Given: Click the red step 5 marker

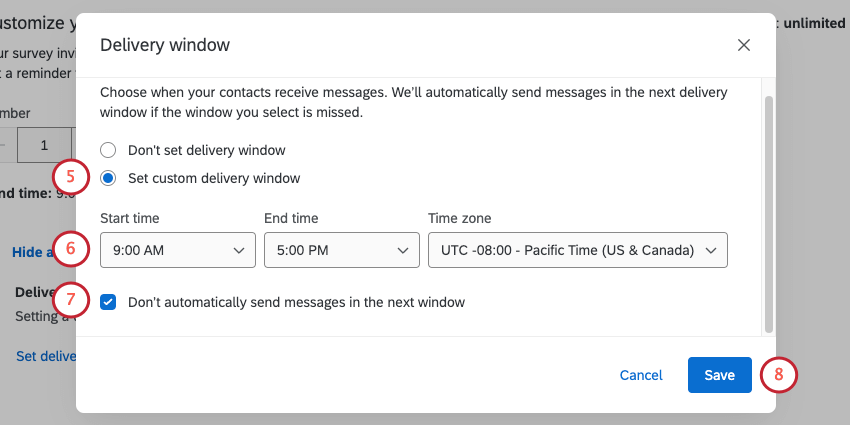Looking at the screenshot, I should pyautogui.click(x=70, y=176).
